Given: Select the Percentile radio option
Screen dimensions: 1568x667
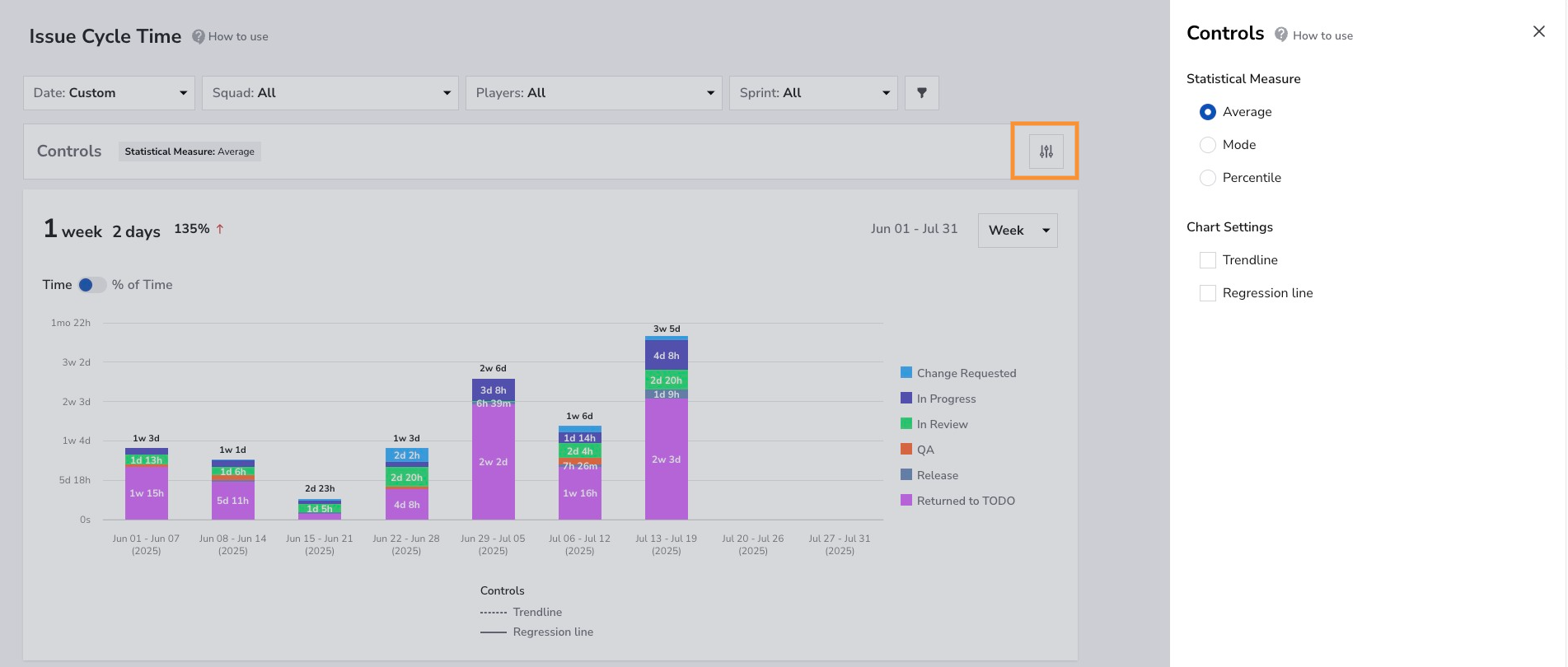Looking at the screenshot, I should 1208,178.
